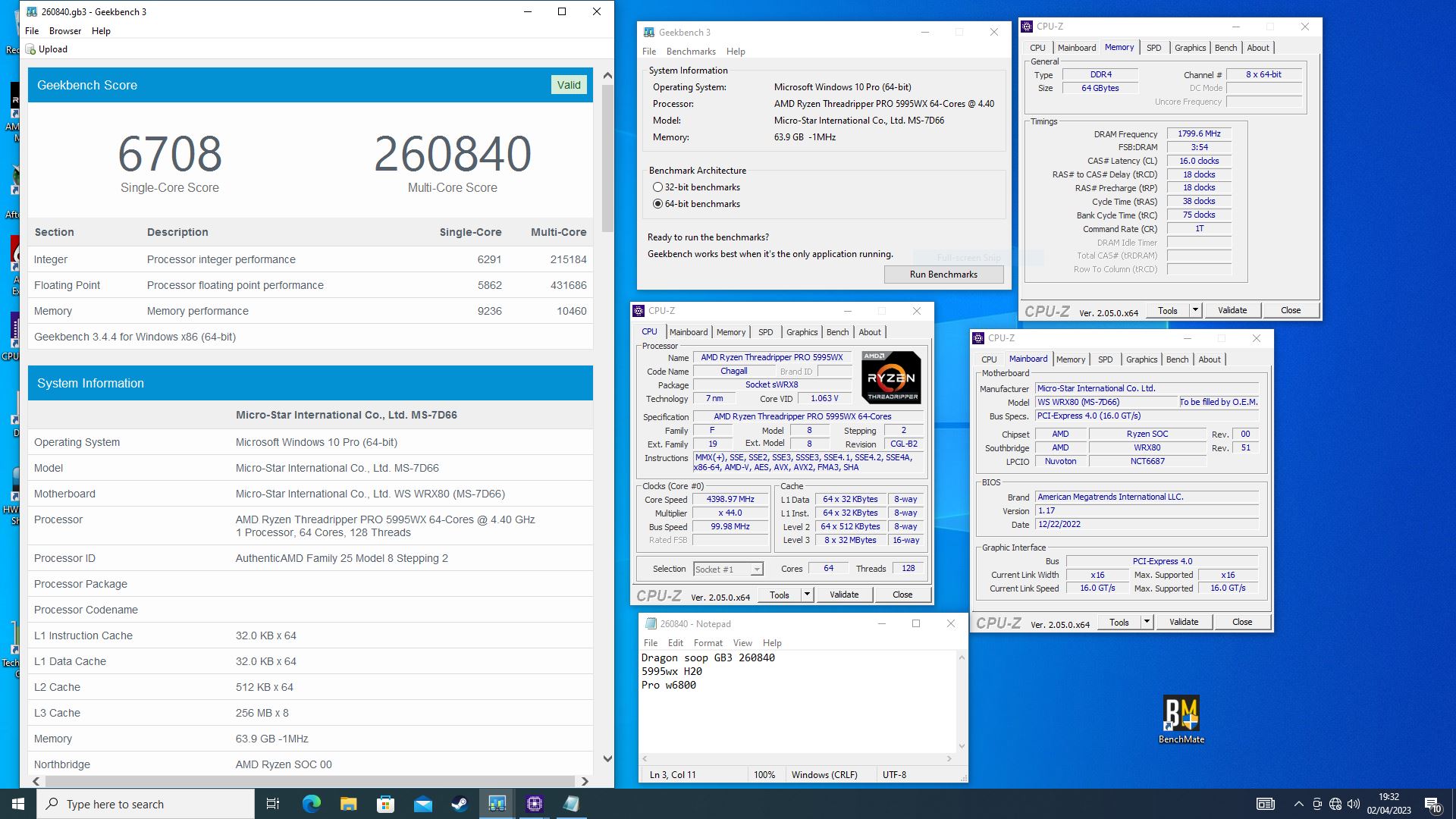
Task: Click the taskbar clock showing 19:32
Action: [x=1389, y=804]
